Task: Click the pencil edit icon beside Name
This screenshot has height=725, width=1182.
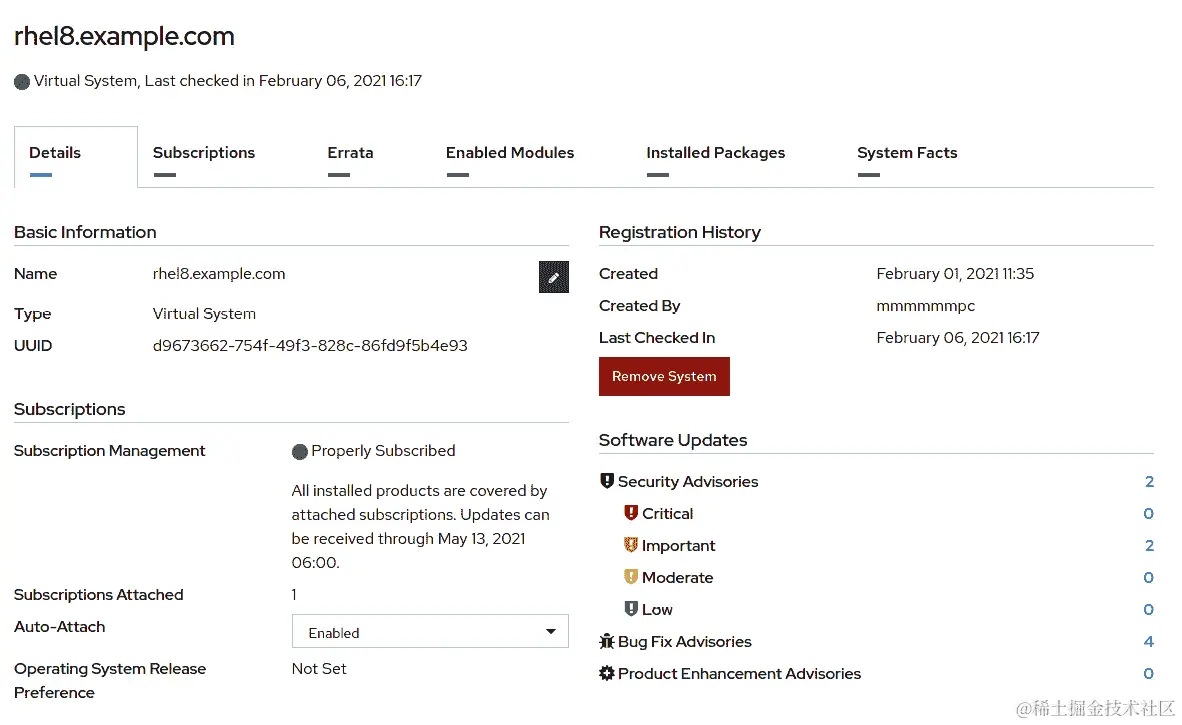Action: click(553, 277)
